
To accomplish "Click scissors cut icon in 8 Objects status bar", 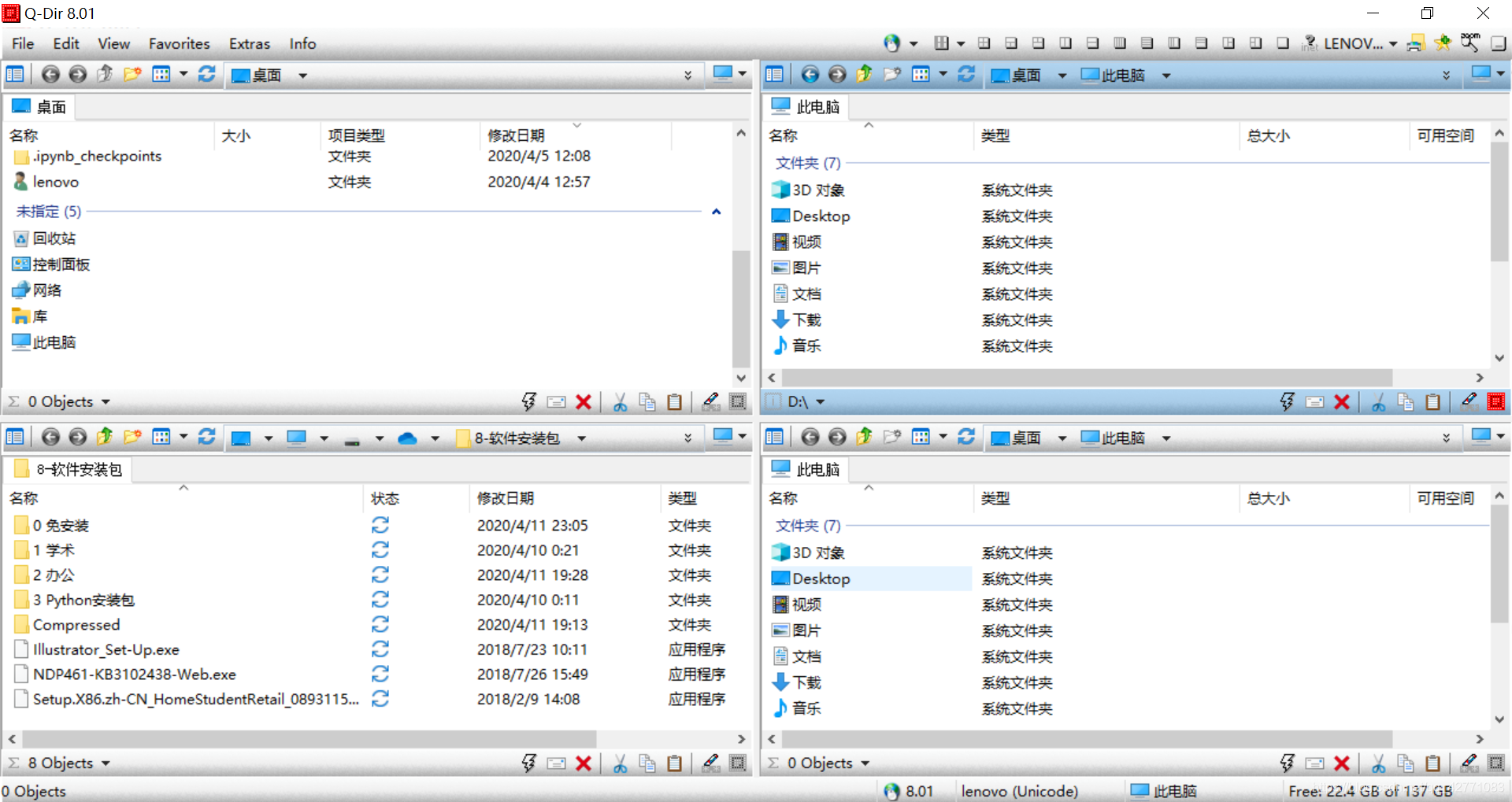I will click(621, 763).
